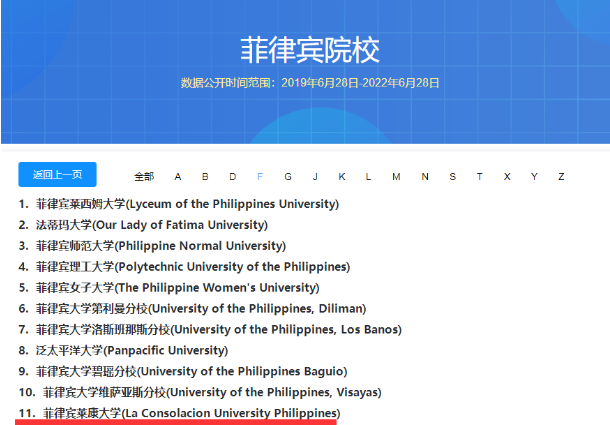Filter schools by letter S

452,177
